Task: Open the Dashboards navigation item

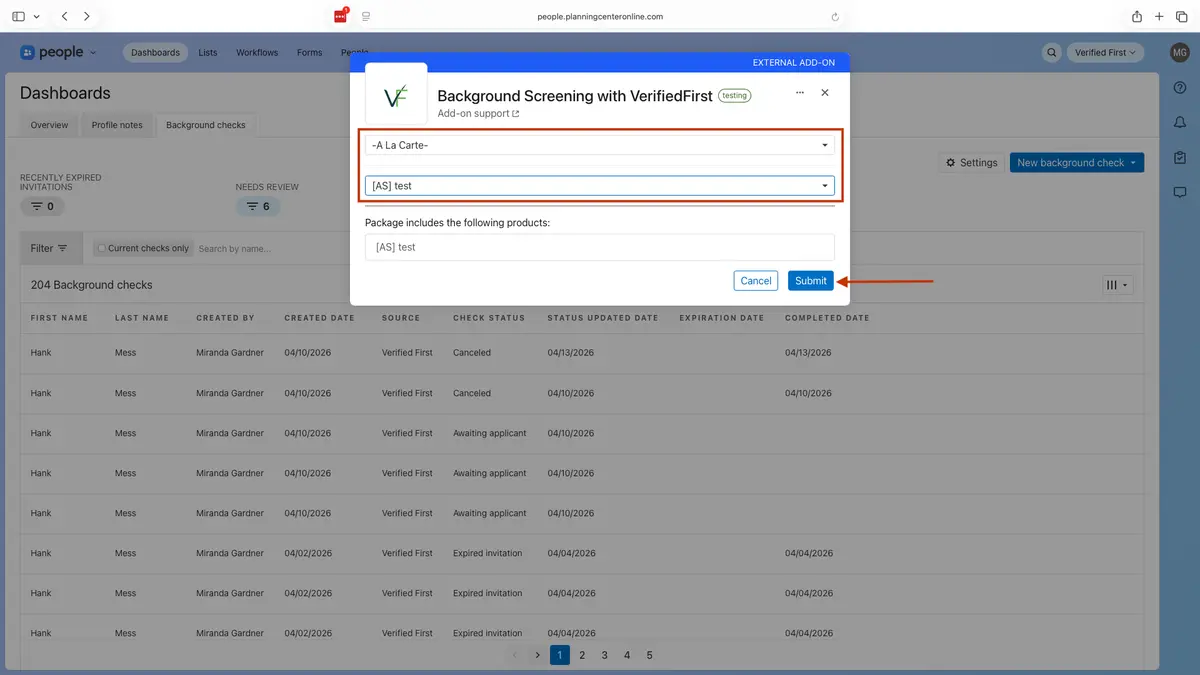Action: coord(155,53)
